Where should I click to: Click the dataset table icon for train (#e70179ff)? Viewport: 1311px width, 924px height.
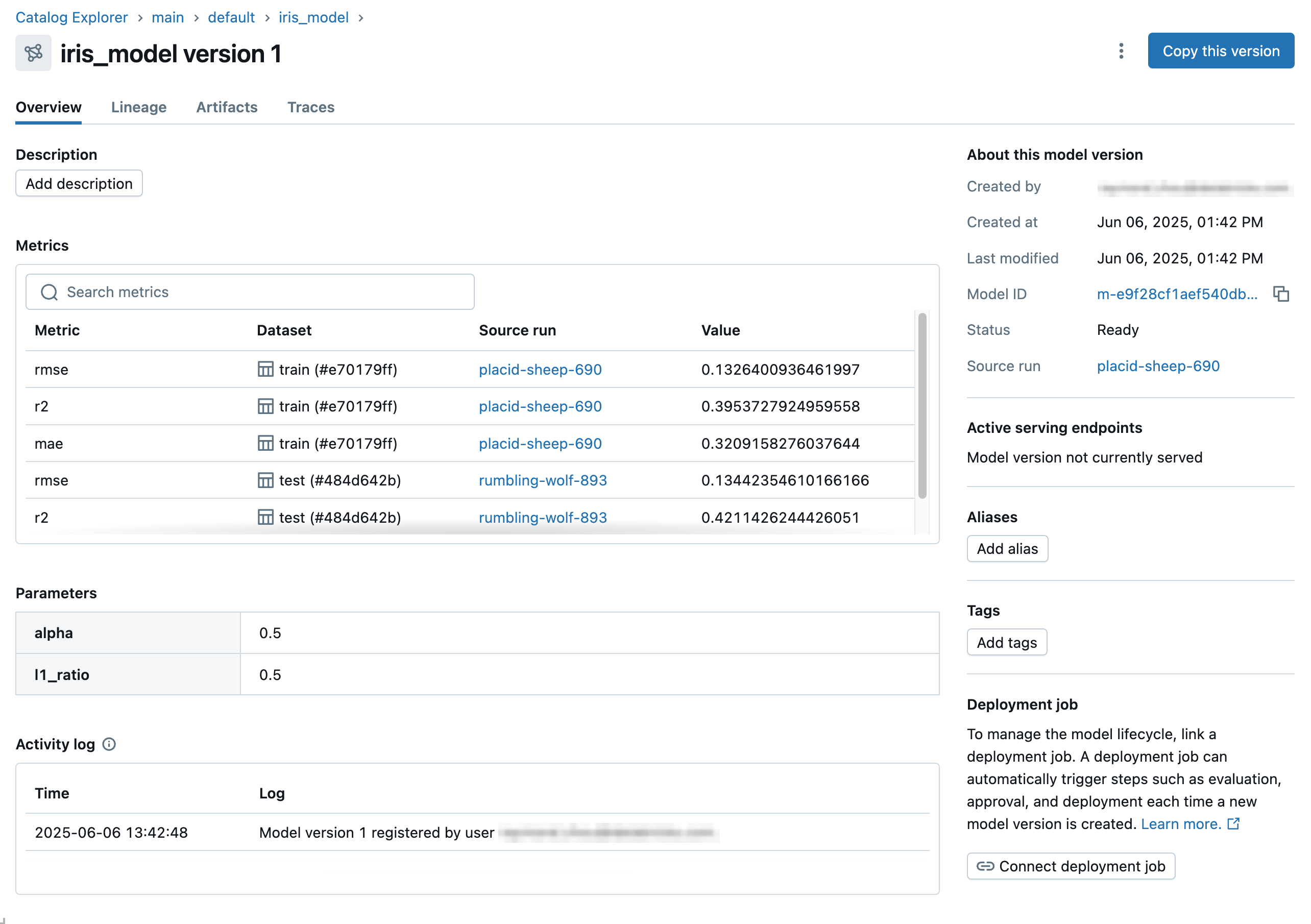pyautogui.click(x=265, y=370)
